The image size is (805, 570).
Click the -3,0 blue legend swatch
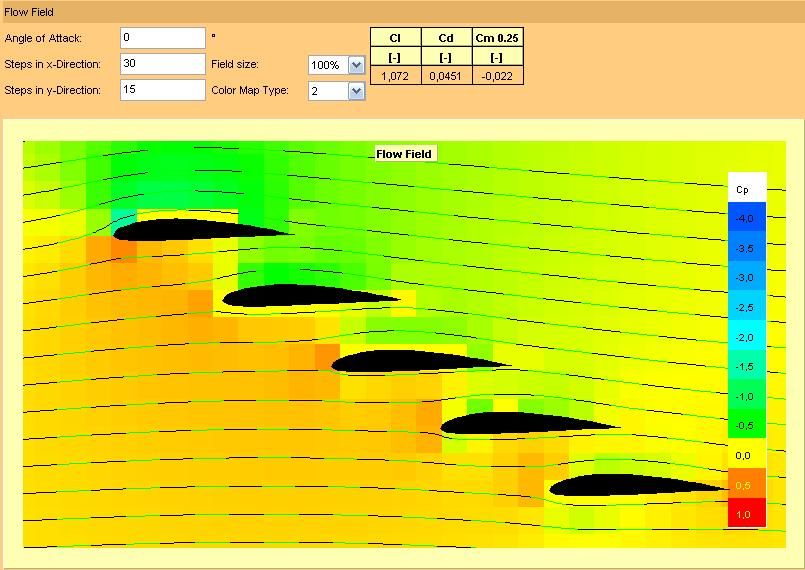click(x=747, y=276)
